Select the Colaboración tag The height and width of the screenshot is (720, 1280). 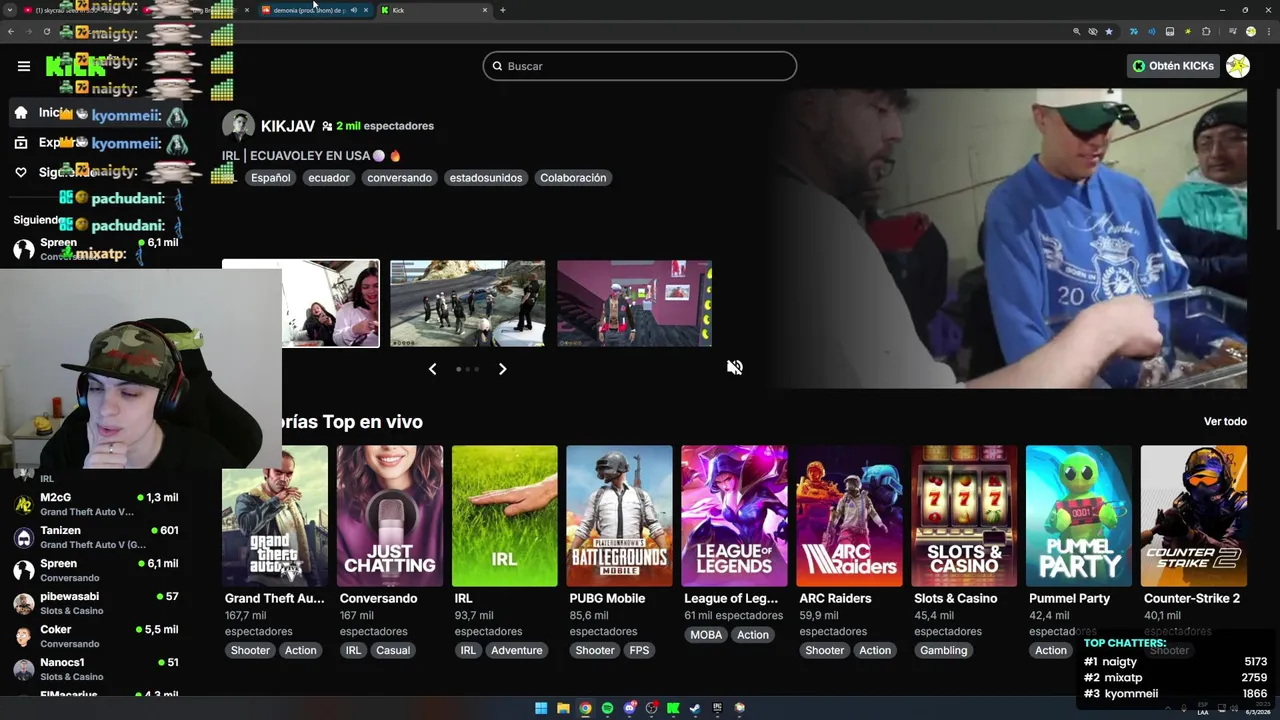(x=573, y=178)
